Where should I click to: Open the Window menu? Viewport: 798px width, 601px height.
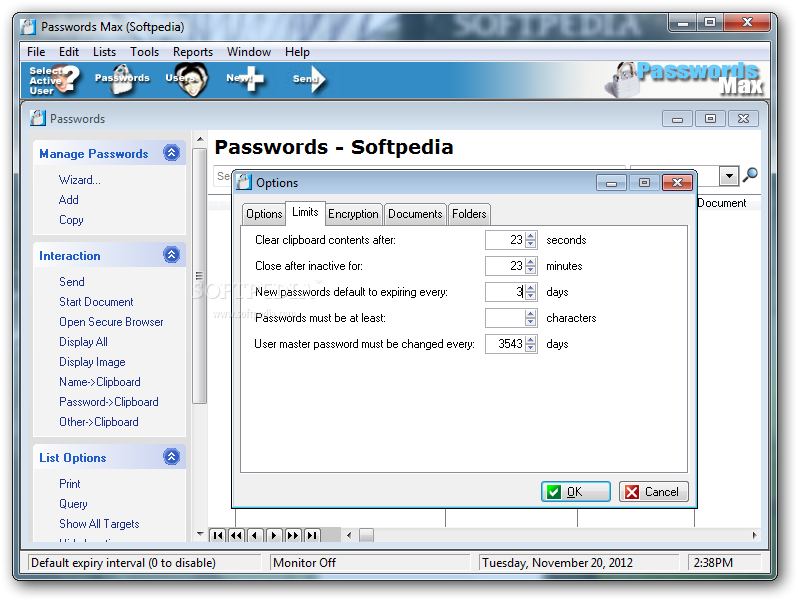click(x=249, y=52)
